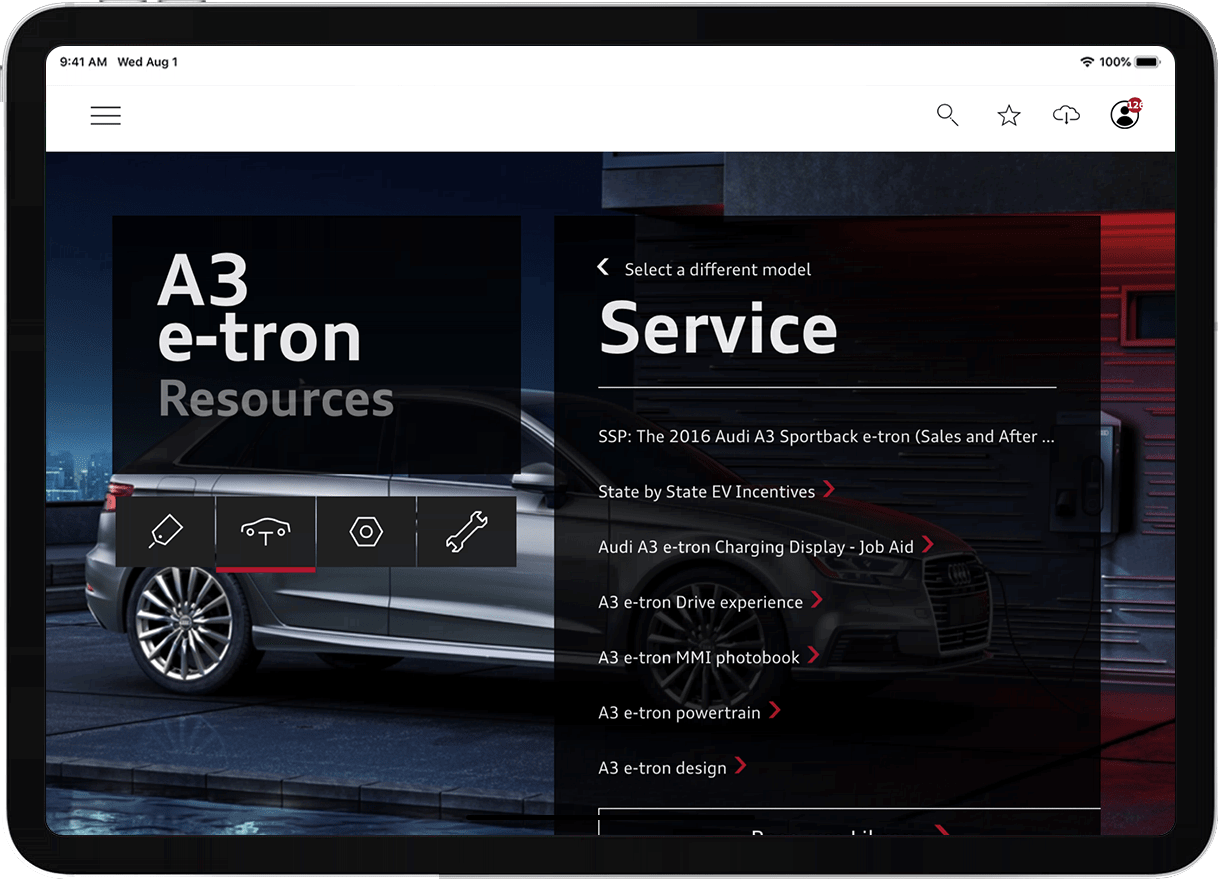This screenshot has height=879, width=1218.
Task: Go back with the left chevron
Action: [603, 267]
